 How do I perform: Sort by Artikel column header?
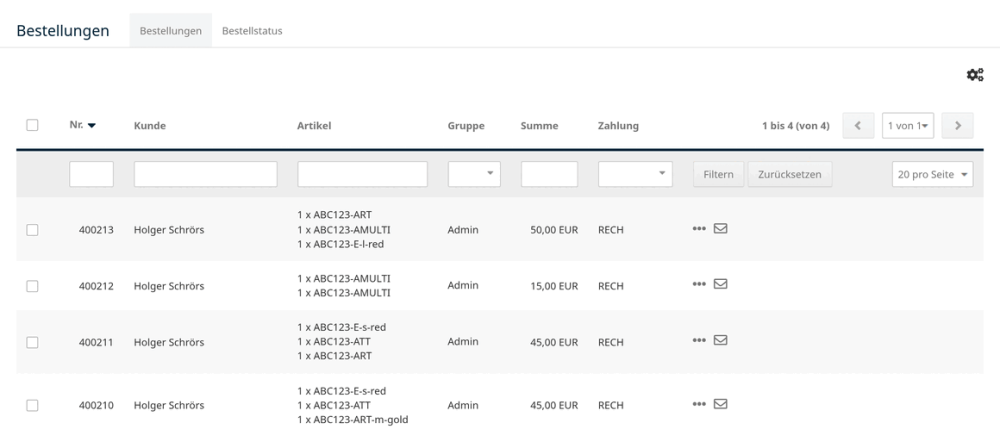coord(314,126)
